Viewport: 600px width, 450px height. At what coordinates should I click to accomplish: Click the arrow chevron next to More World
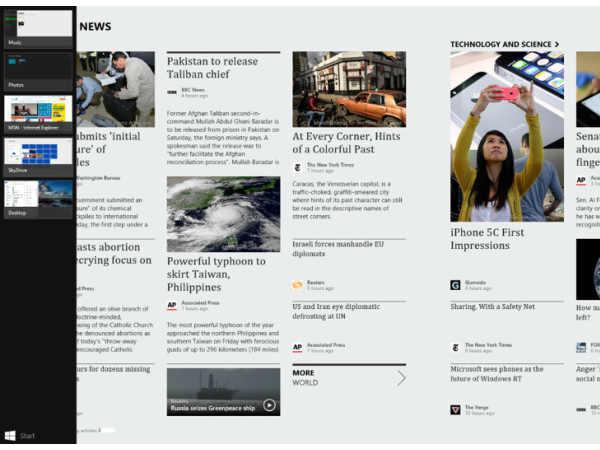pos(401,378)
